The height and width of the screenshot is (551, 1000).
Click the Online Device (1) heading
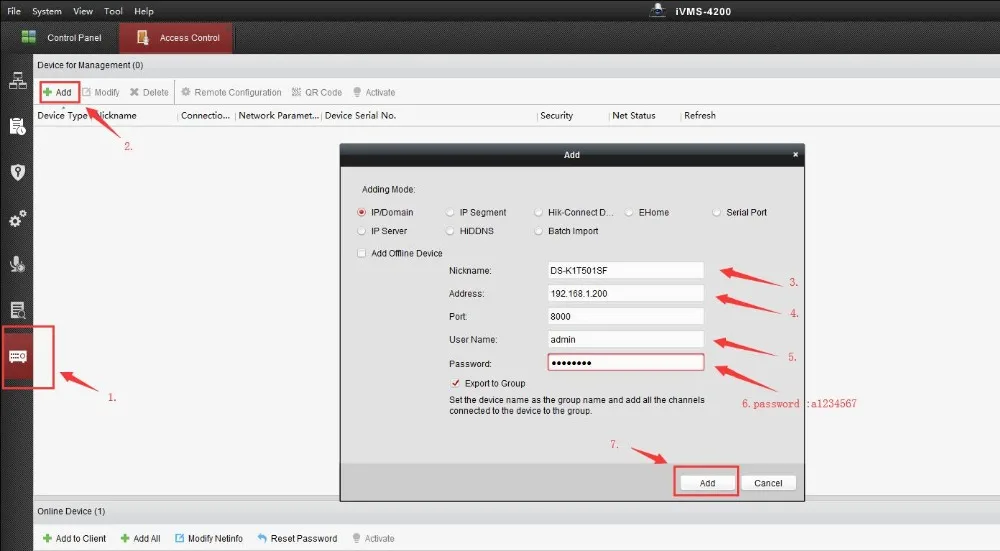coord(71,511)
